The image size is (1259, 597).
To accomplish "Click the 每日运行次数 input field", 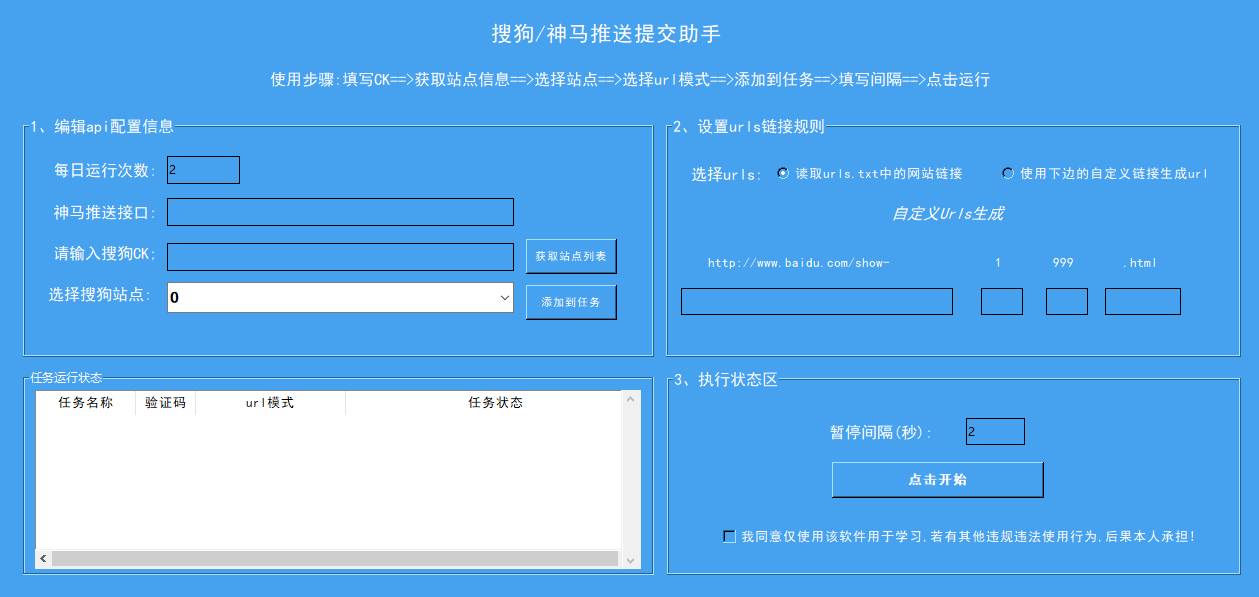I will (x=203, y=170).
